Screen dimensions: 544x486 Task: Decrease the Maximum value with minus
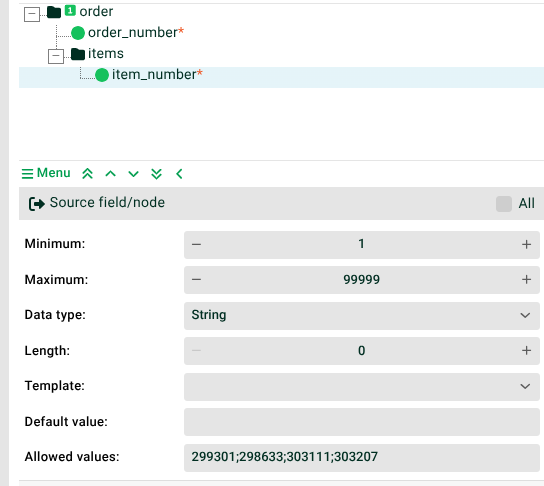click(196, 280)
